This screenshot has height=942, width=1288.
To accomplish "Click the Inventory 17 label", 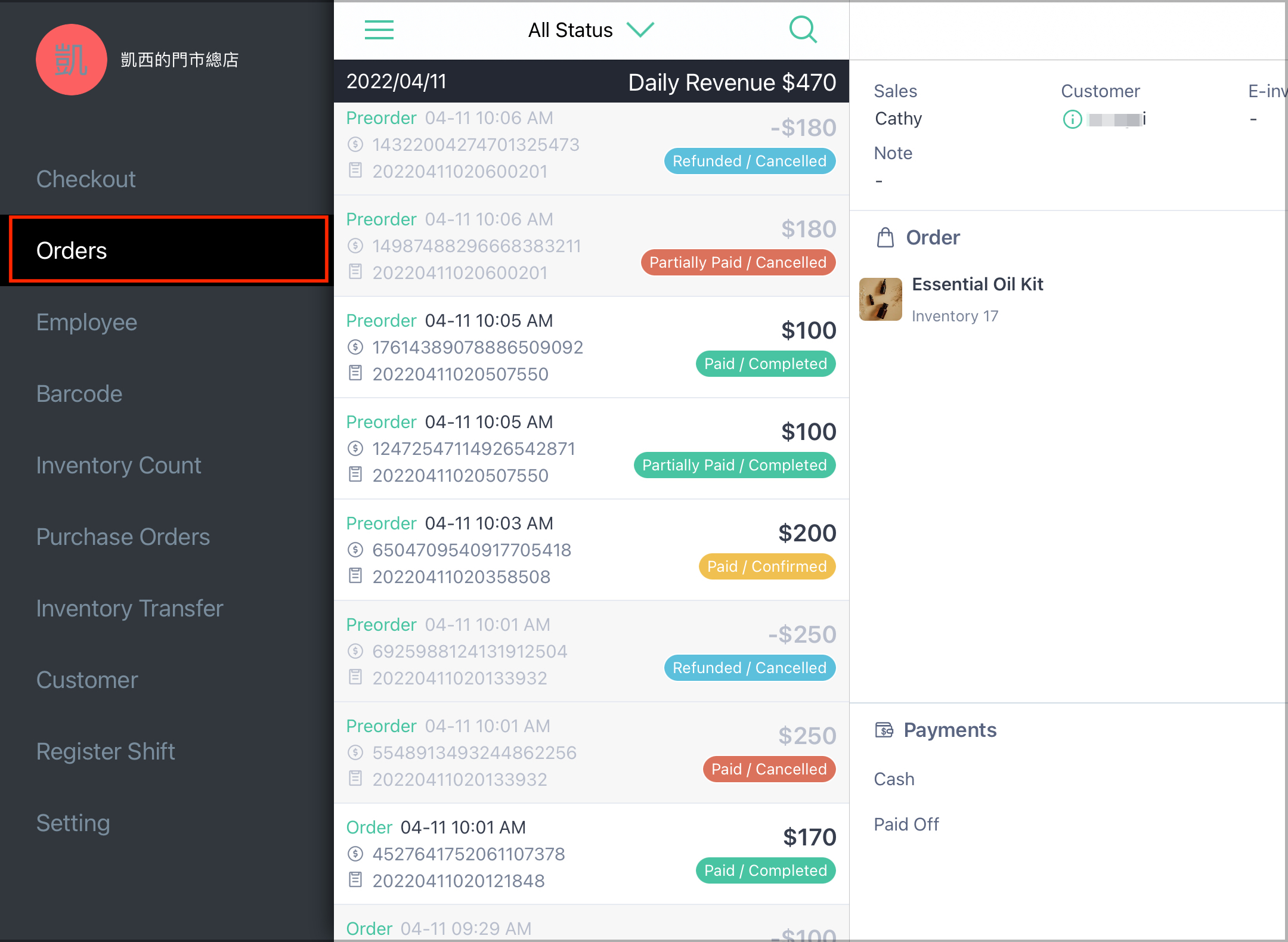I will tap(955, 316).
